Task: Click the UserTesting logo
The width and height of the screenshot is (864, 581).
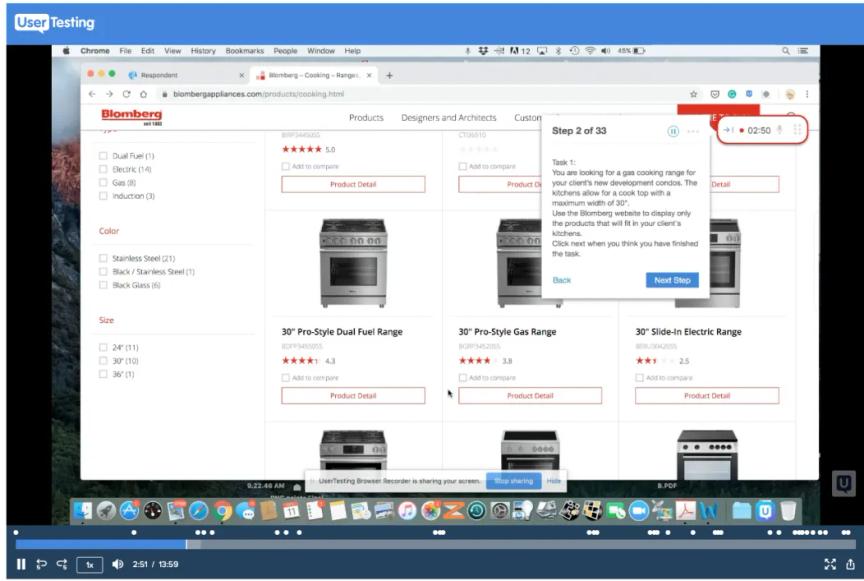Action: [x=55, y=23]
